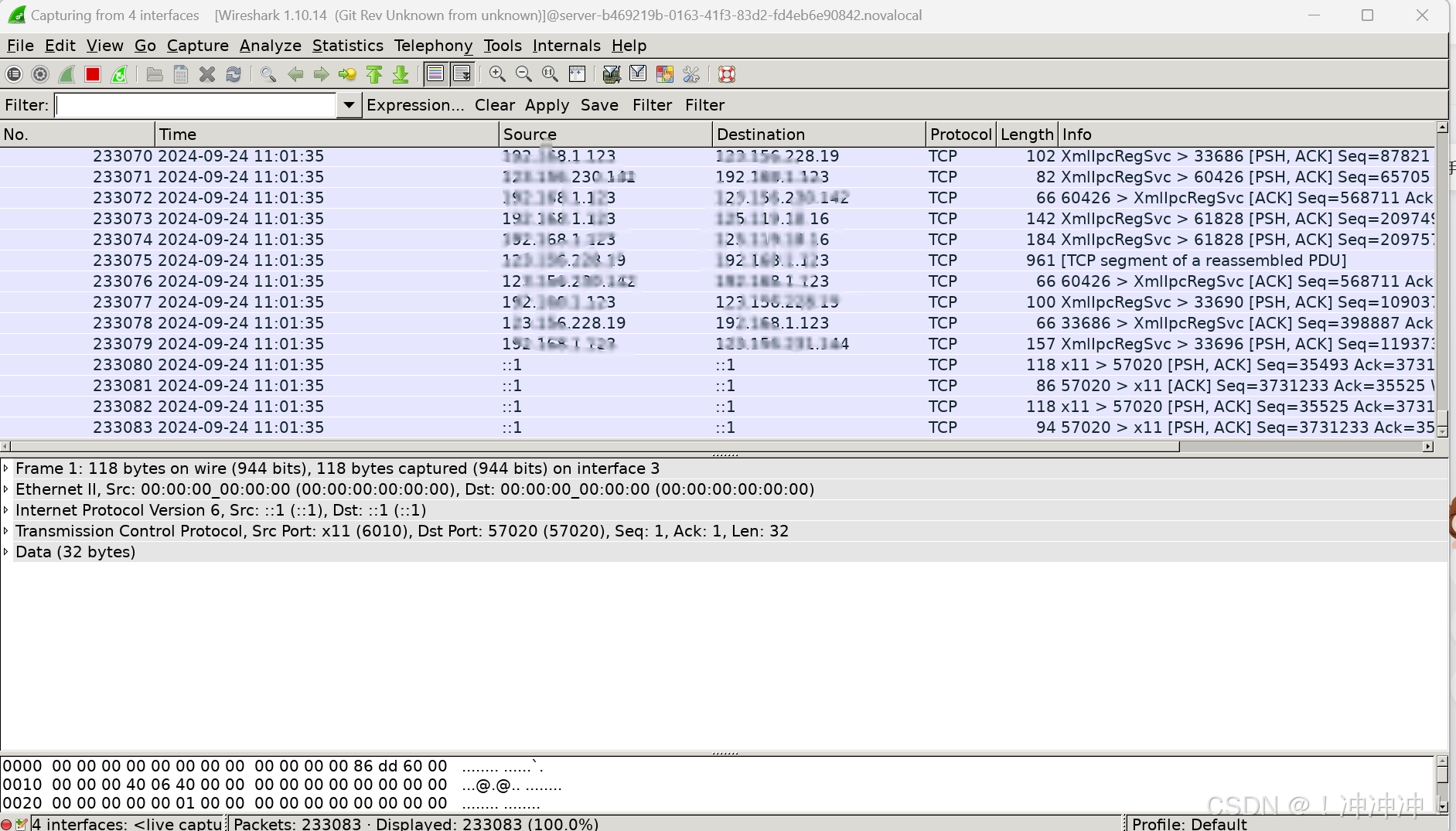Image resolution: width=1456 pixels, height=831 pixels.
Task: Open the Telephony menu
Action: [433, 46]
